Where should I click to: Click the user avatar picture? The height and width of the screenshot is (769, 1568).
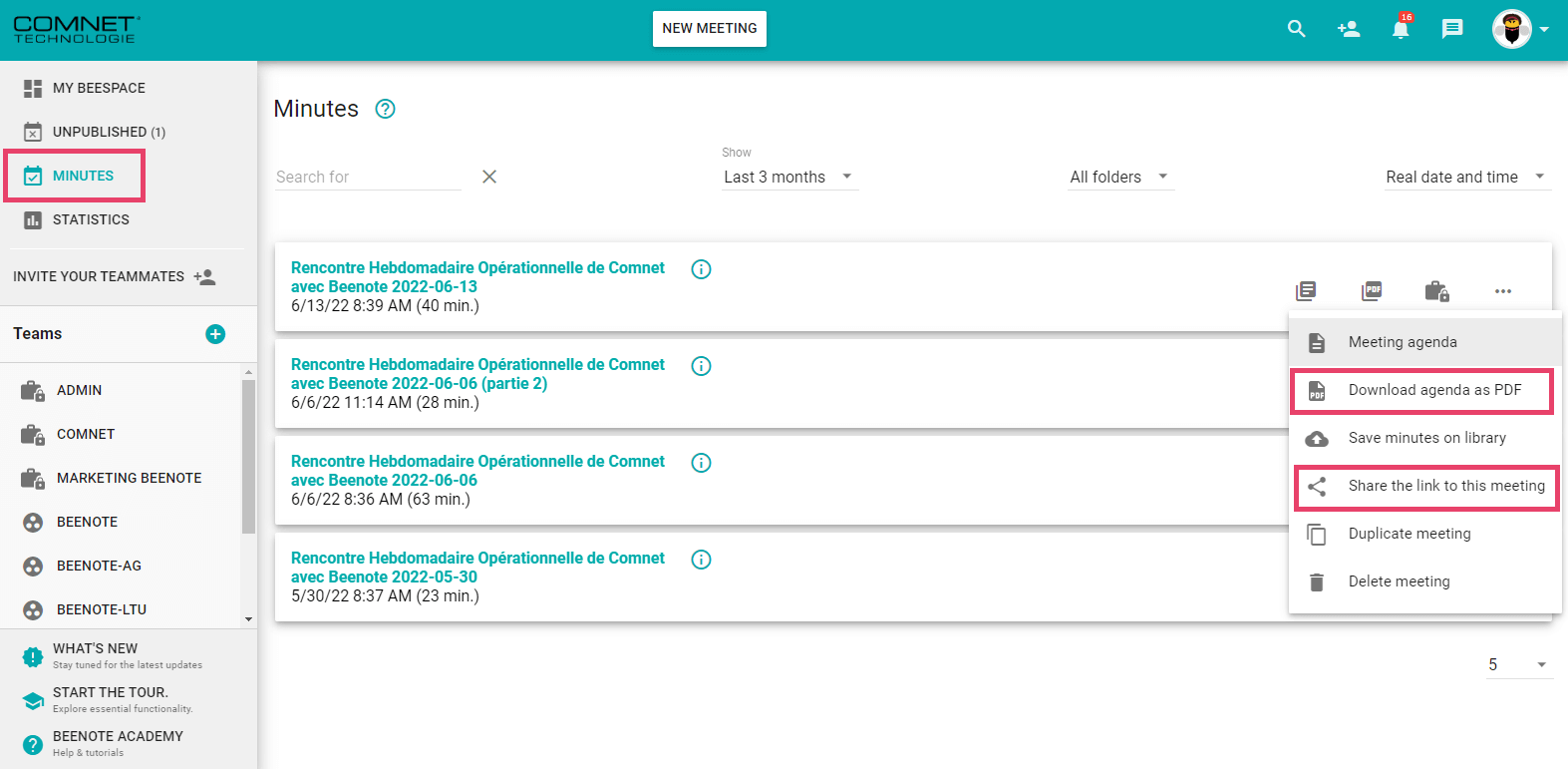[1512, 29]
